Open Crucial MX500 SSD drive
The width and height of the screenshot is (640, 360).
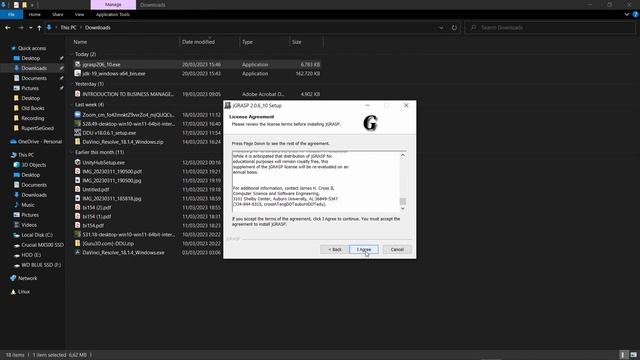42,245
